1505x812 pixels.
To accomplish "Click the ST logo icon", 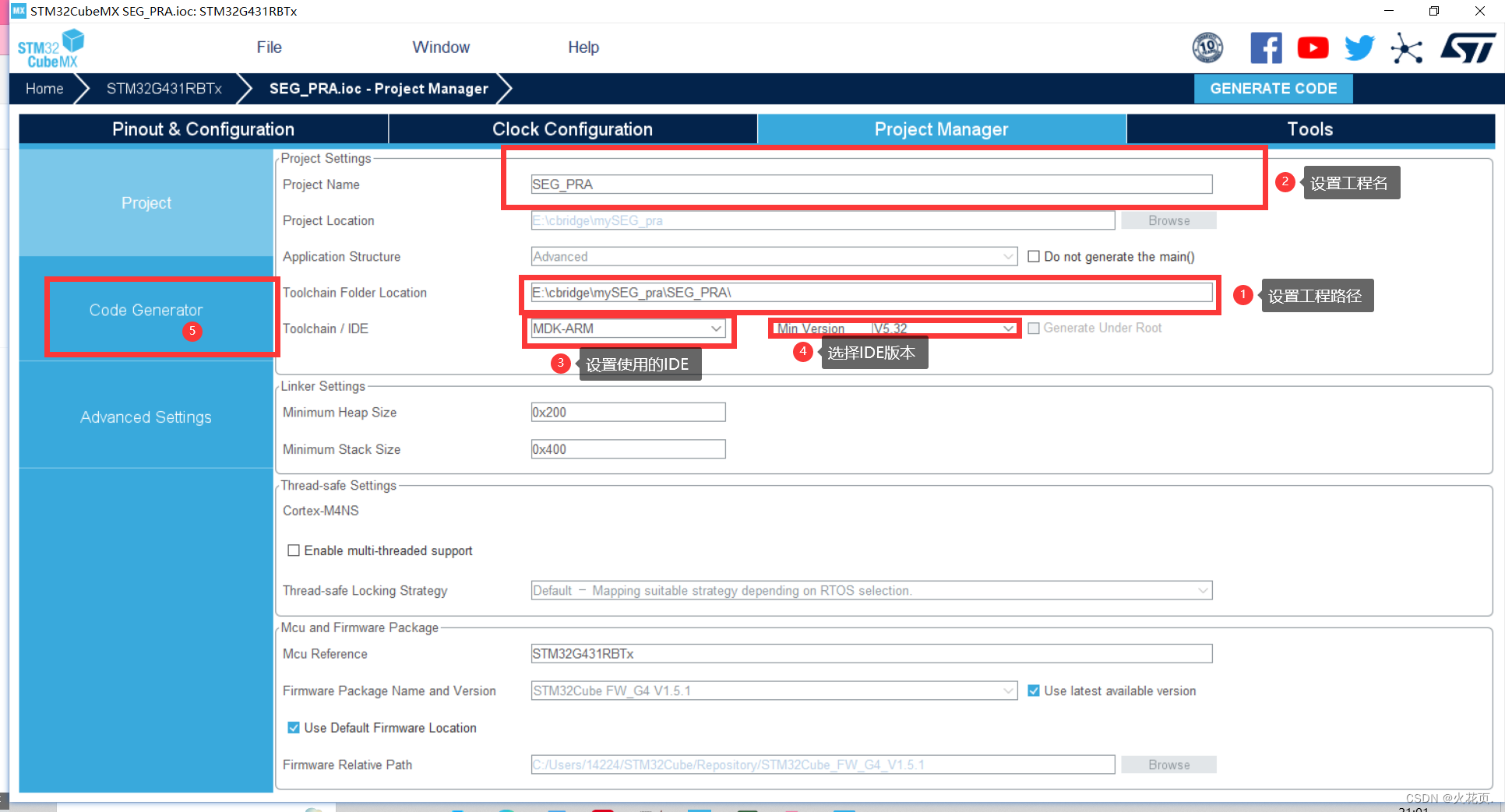I will 1468,47.
